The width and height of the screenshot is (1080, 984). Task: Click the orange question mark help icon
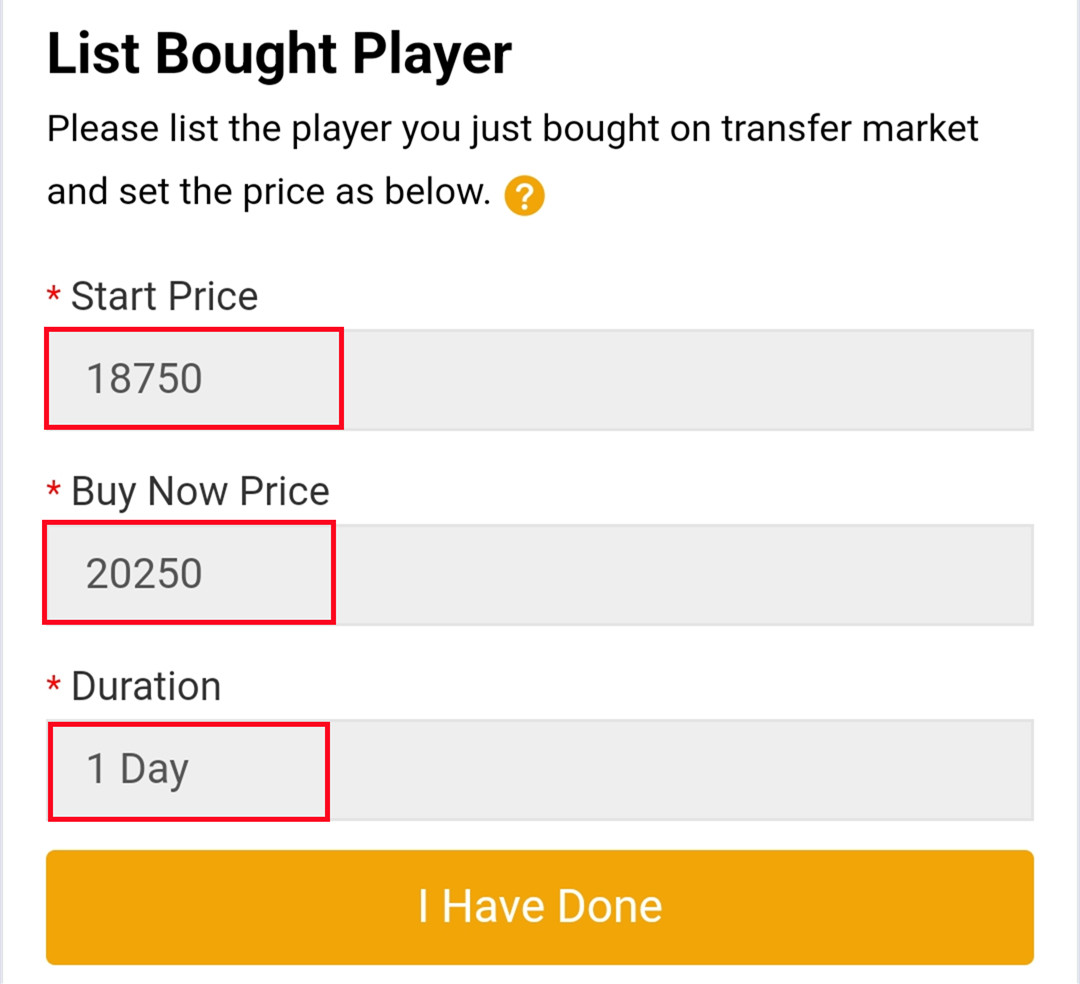[x=524, y=196]
